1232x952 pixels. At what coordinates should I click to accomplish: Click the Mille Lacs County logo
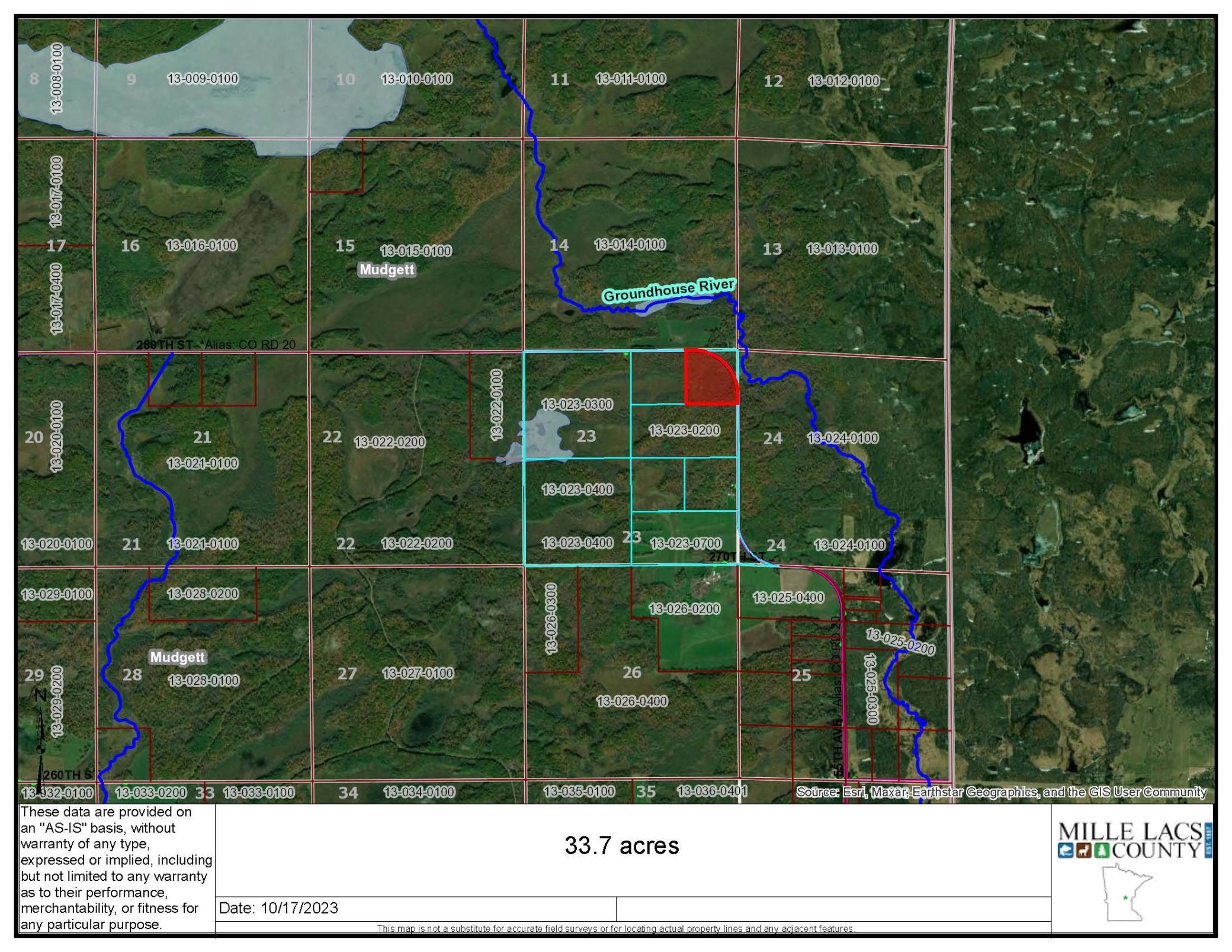pyautogui.click(x=1134, y=840)
